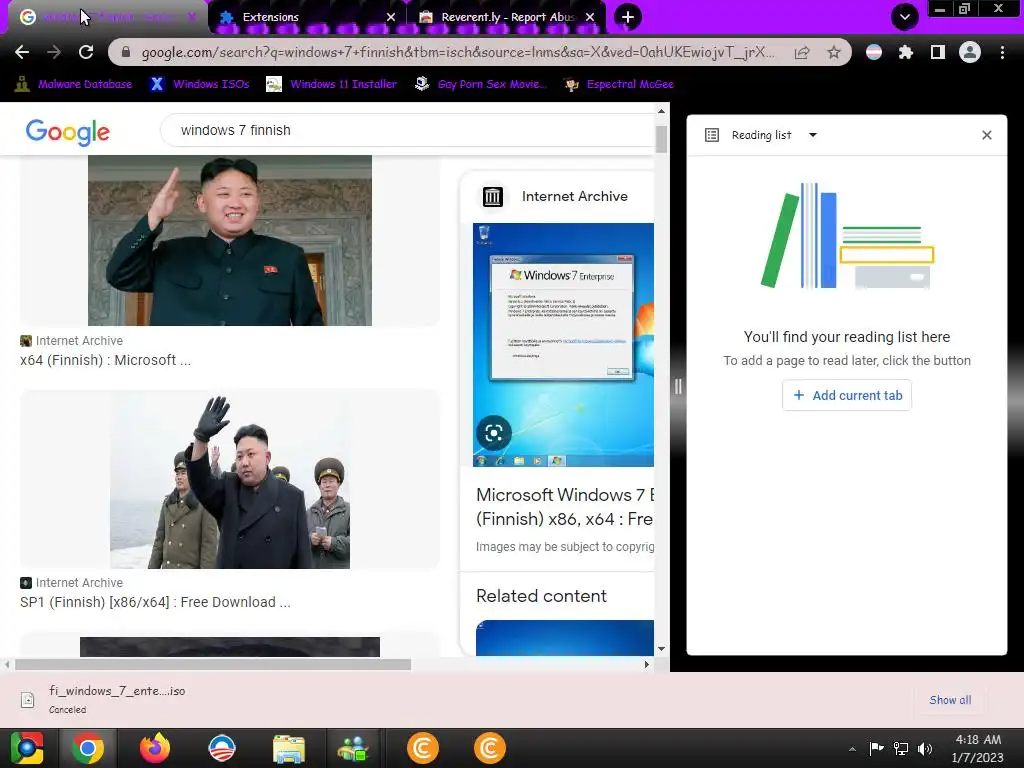Image resolution: width=1024 pixels, height=768 pixels.
Task: Switch to the Reverent.ly Report Abuse tab
Action: (x=507, y=17)
